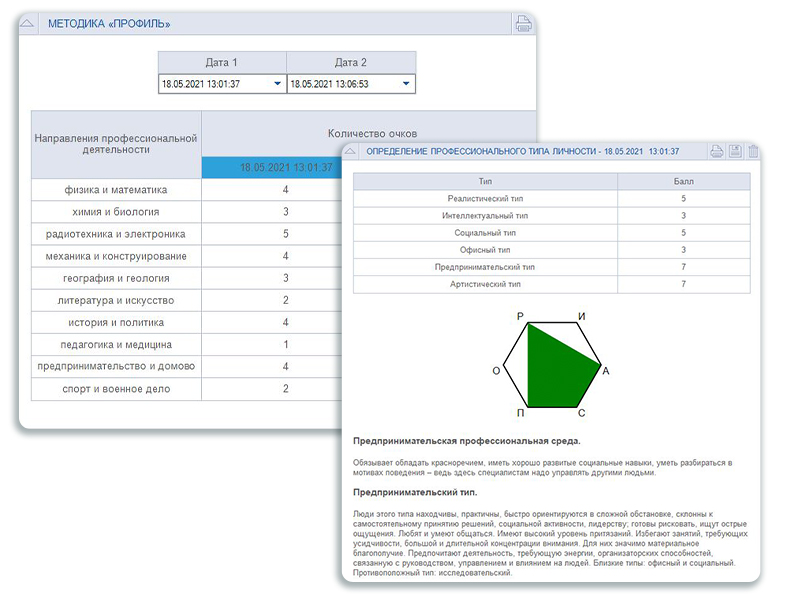Collapse the «Методика Профиль» panel
Viewport: 800px width, 600px height.
click(x=28, y=23)
